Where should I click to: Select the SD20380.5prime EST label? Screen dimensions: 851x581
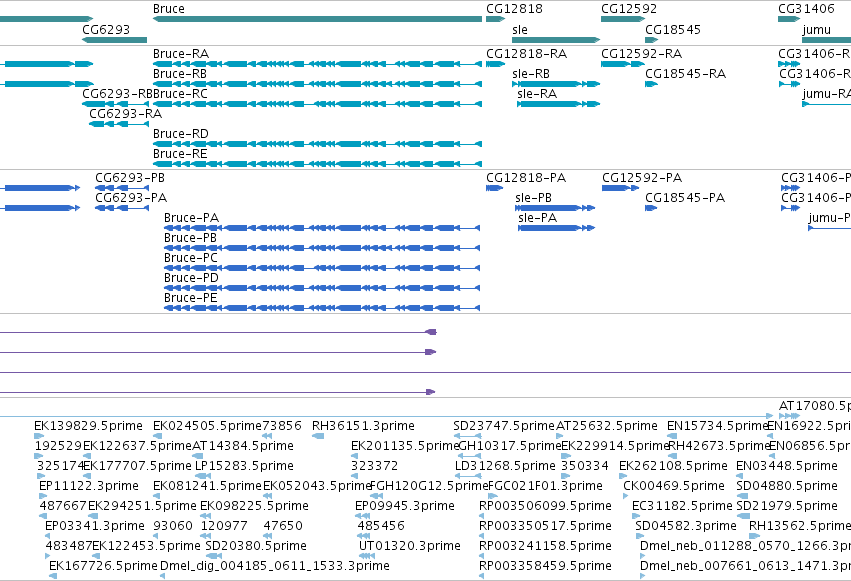[x=256, y=546]
